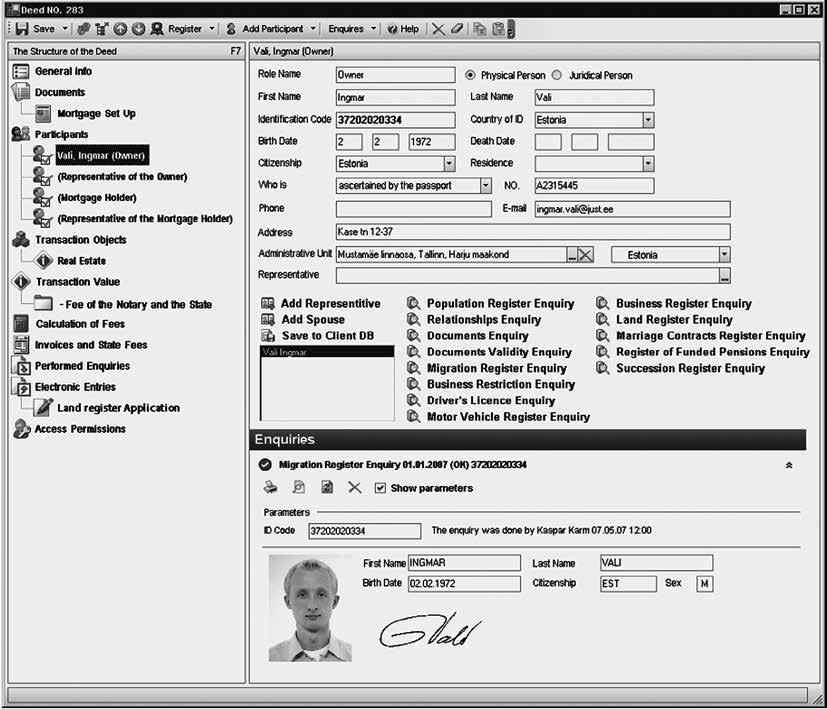827x709 pixels.
Task: Click the toolbar delete X icon
Action: (x=438, y=28)
